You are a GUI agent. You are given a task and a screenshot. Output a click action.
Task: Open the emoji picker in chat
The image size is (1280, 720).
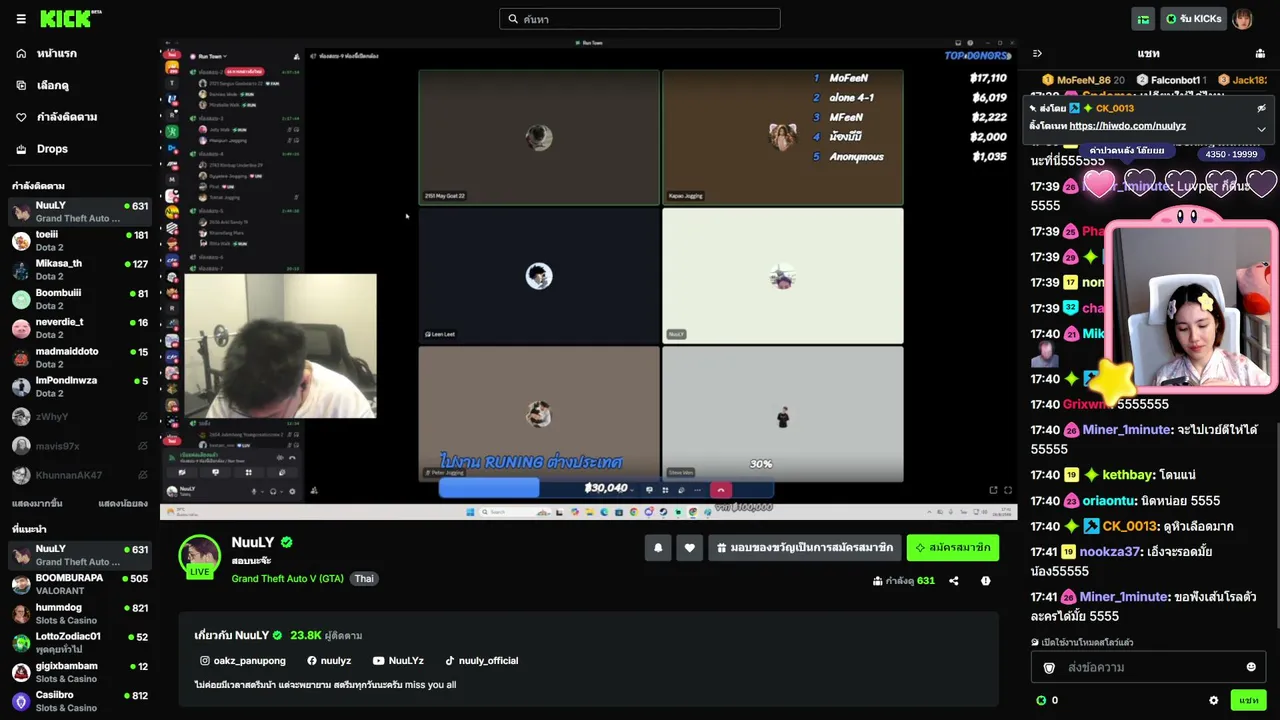coord(1251,667)
